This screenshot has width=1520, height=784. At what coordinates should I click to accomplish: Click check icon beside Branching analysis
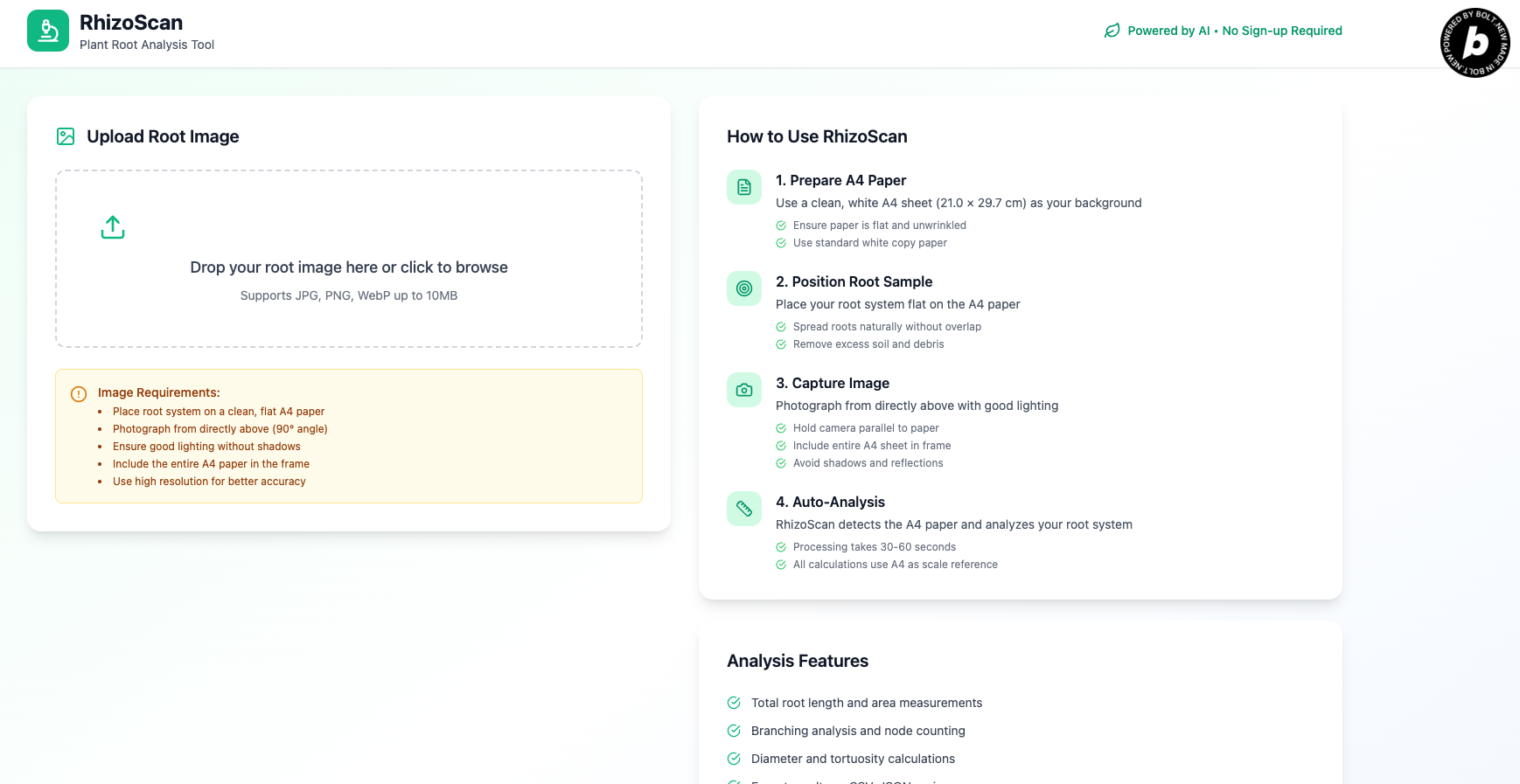734,731
